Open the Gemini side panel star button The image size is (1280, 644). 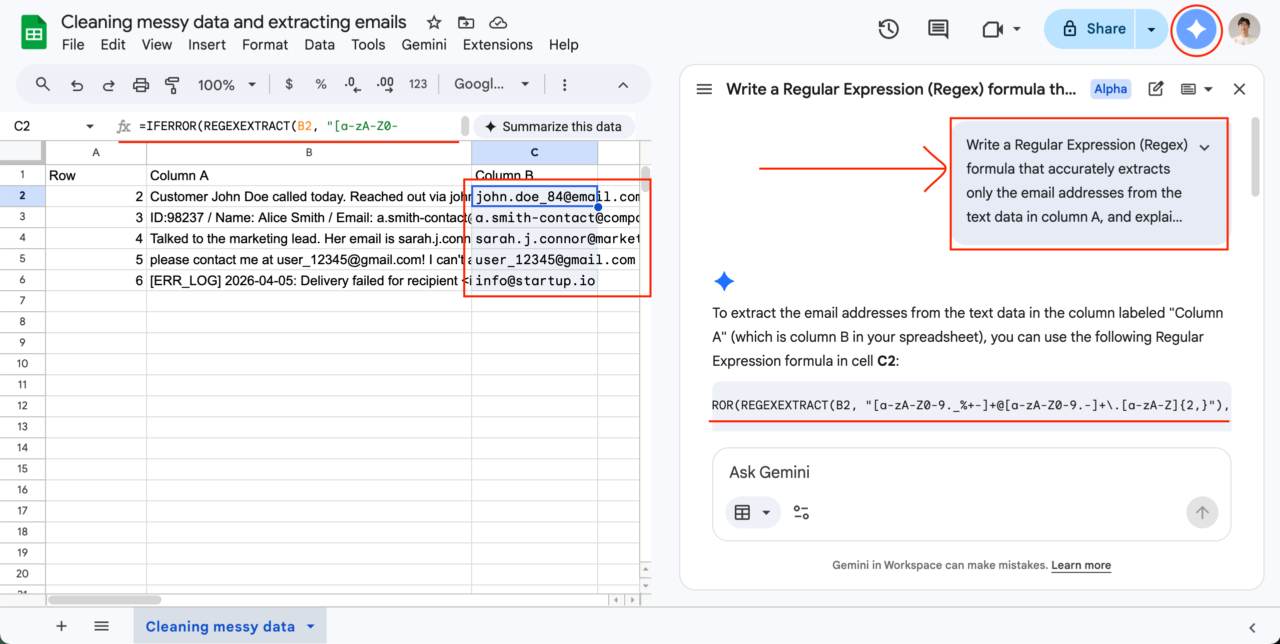[x=1197, y=30]
